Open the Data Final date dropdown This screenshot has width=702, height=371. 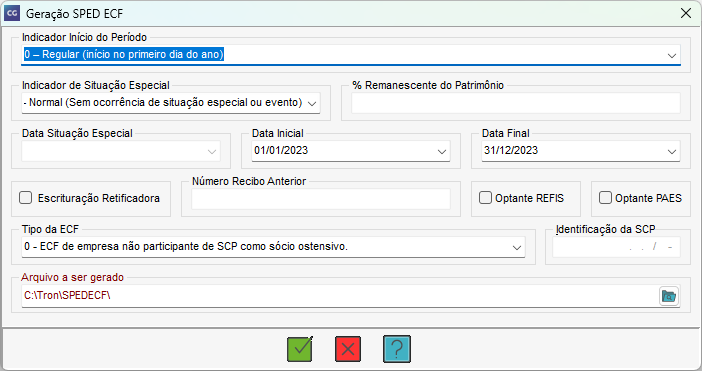[672, 151]
